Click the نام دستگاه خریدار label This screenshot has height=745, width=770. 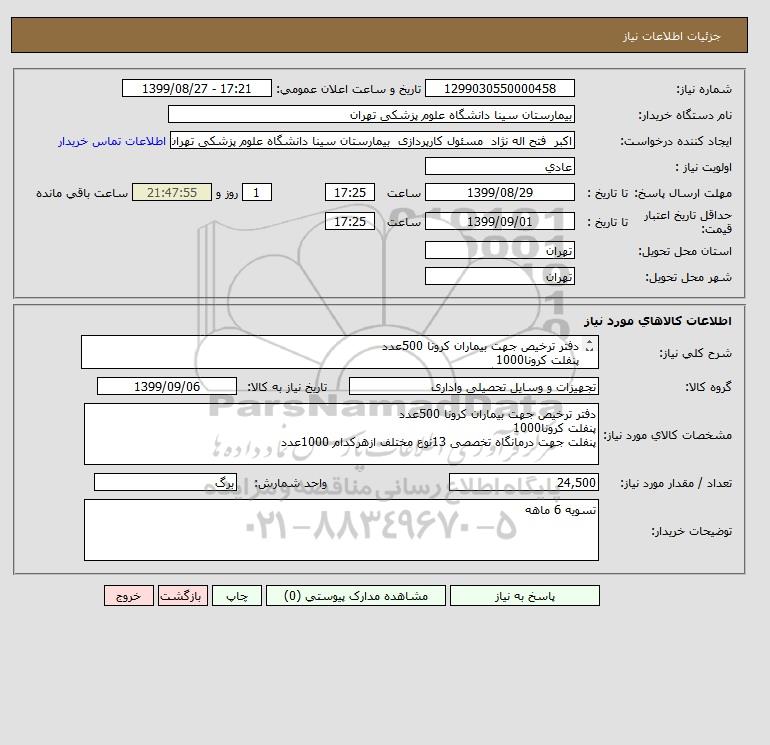point(685,115)
